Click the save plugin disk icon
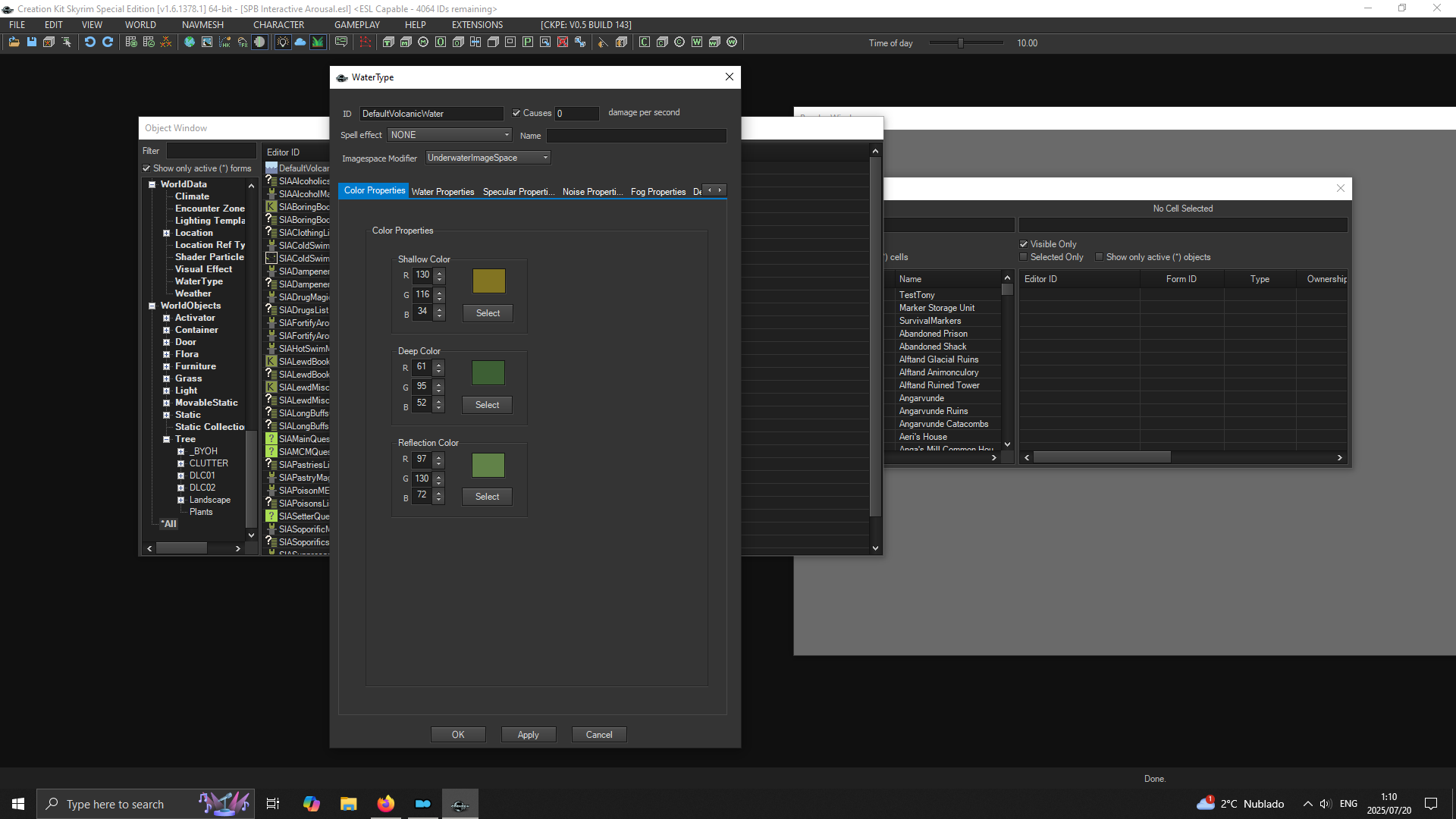Image resolution: width=1456 pixels, height=819 pixels. tap(31, 42)
